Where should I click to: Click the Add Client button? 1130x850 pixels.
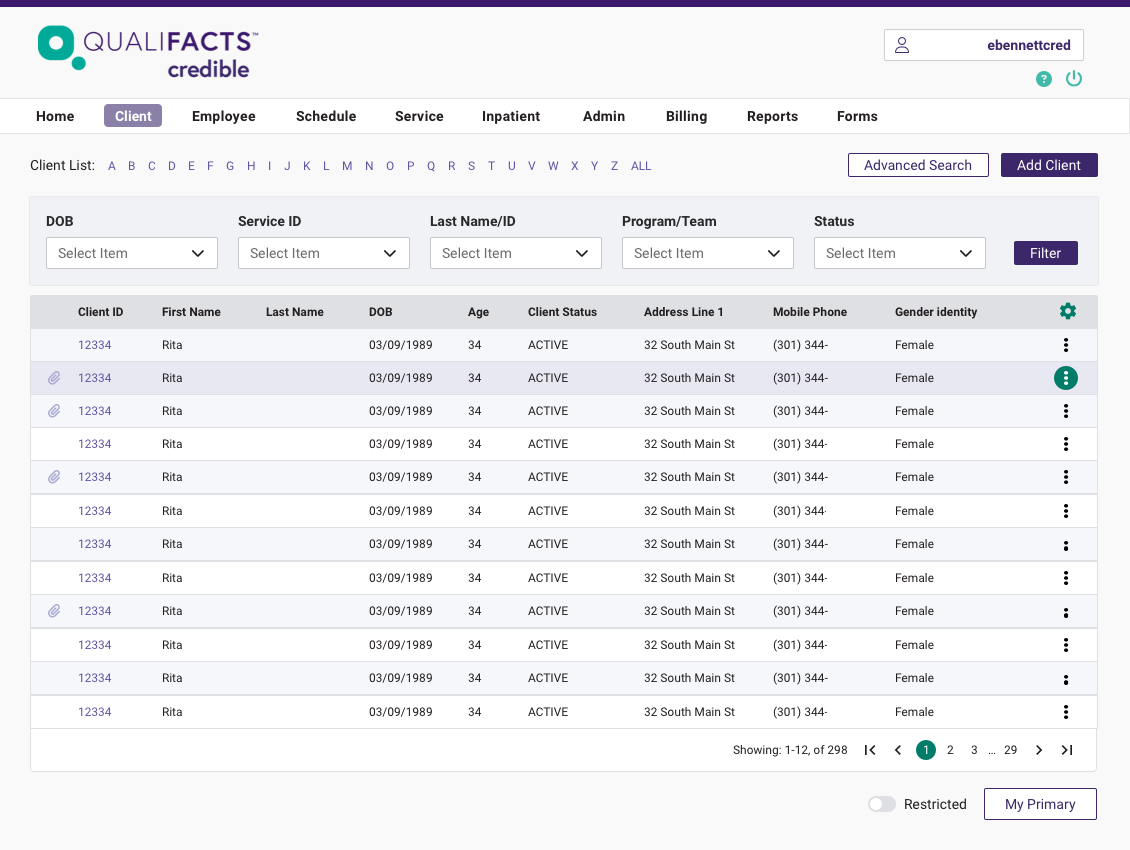(x=1049, y=165)
